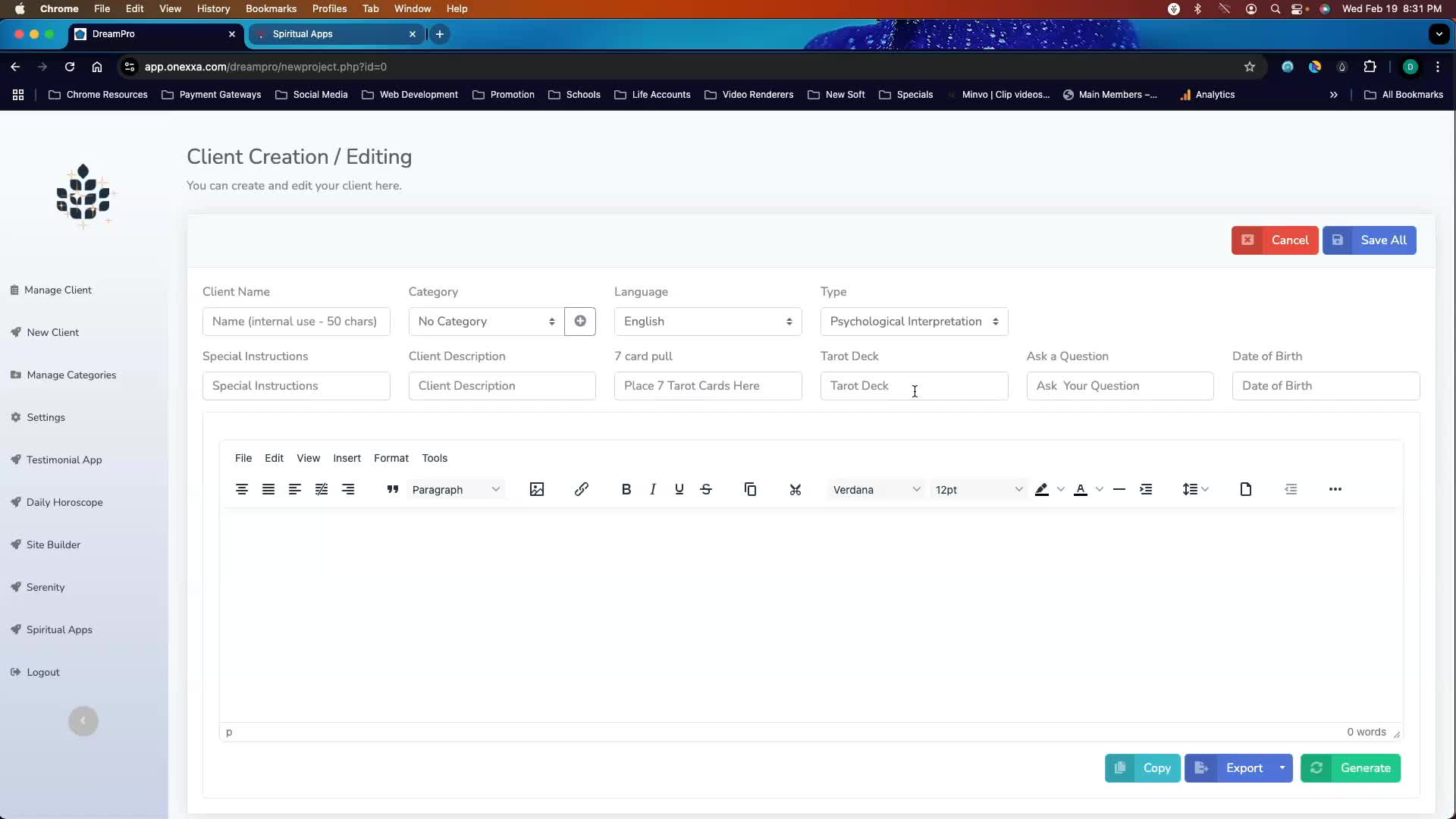The height and width of the screenshot is (819, 1456).
Task: Toggle underline formatting
Action: pos(679,490)
